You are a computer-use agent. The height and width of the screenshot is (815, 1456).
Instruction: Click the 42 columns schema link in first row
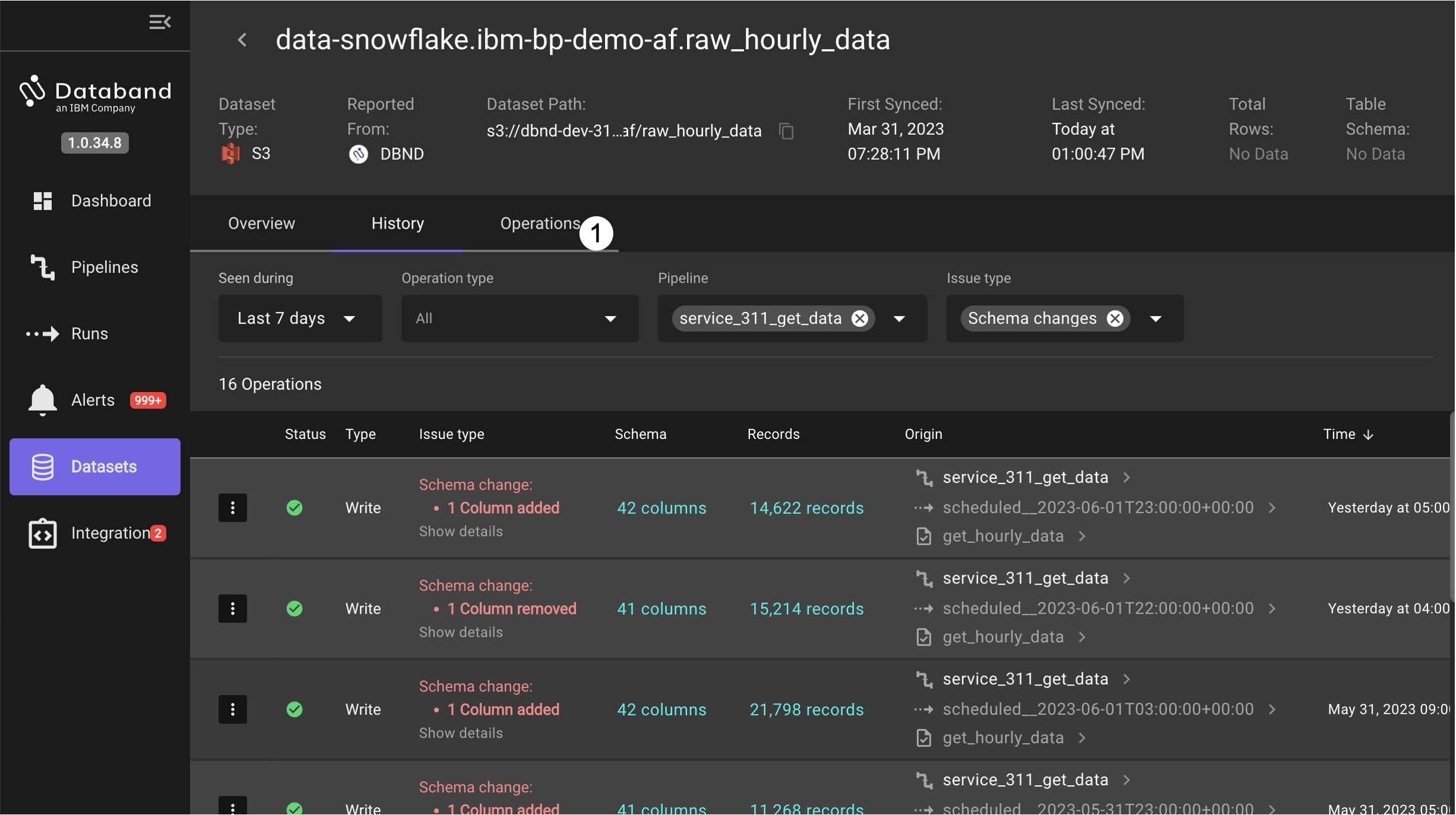coord(661,508)
